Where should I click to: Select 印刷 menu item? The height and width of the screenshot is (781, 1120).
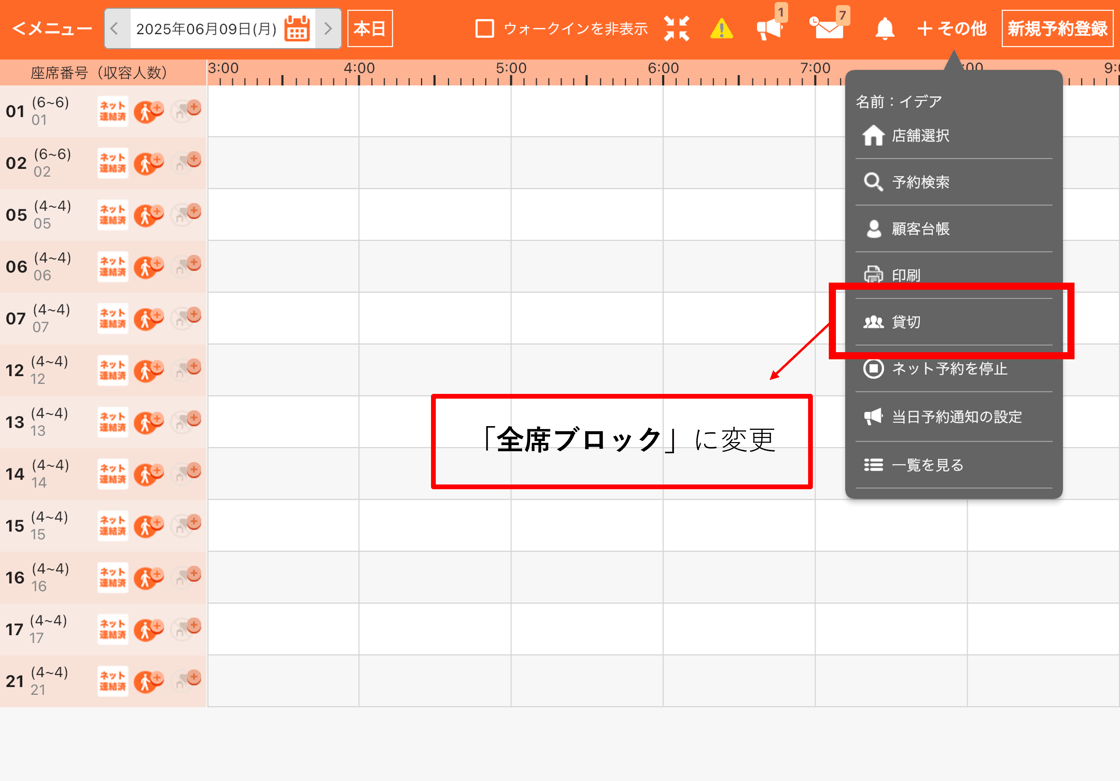click(x=954, y=275)
